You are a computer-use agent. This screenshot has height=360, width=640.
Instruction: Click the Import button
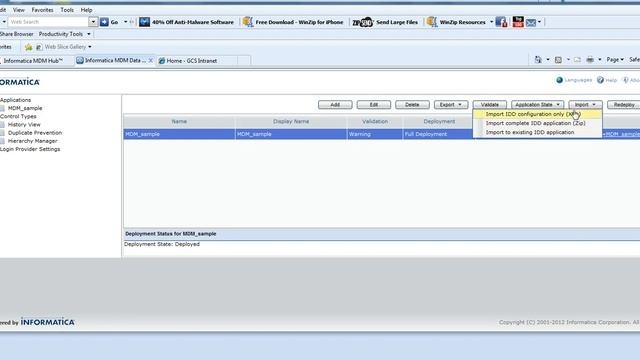[x=585, y=105]
